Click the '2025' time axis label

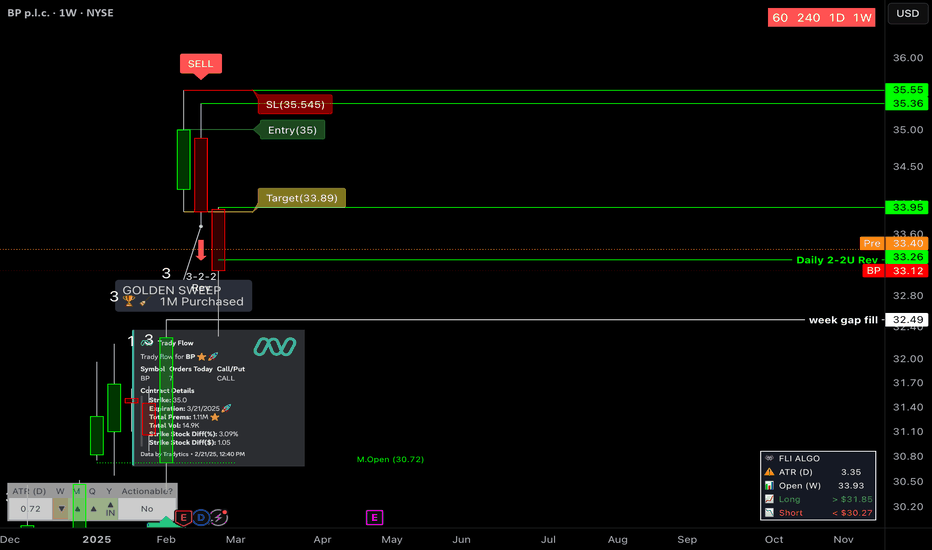click(x=96, y=540)
